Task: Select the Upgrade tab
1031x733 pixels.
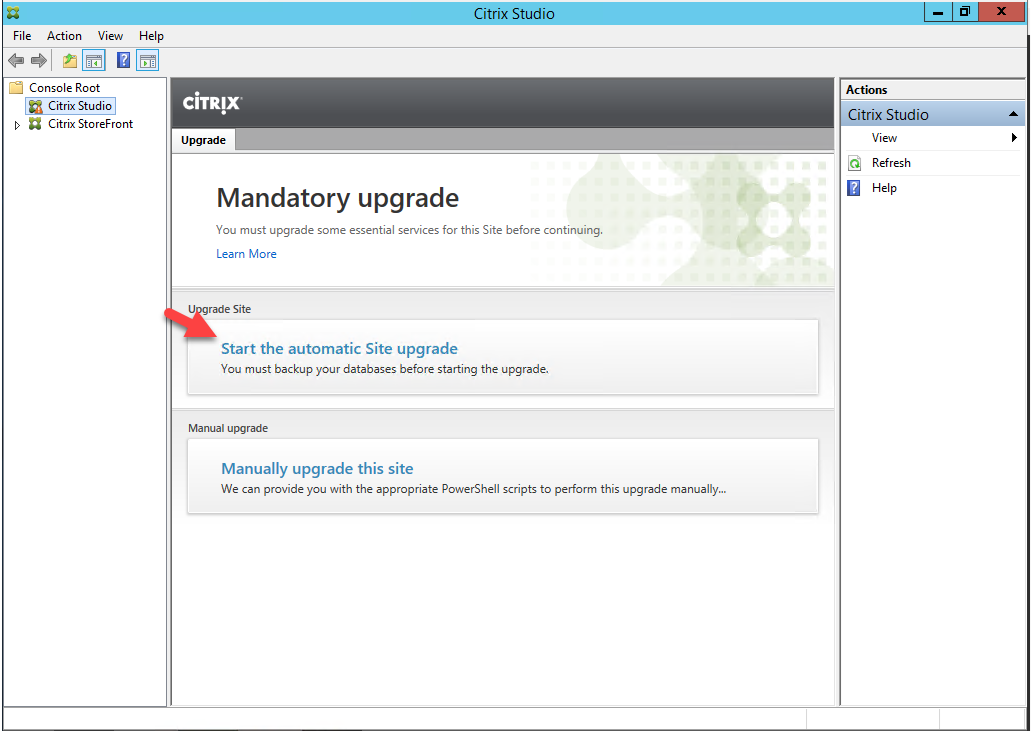Action: tap(203, 140)
